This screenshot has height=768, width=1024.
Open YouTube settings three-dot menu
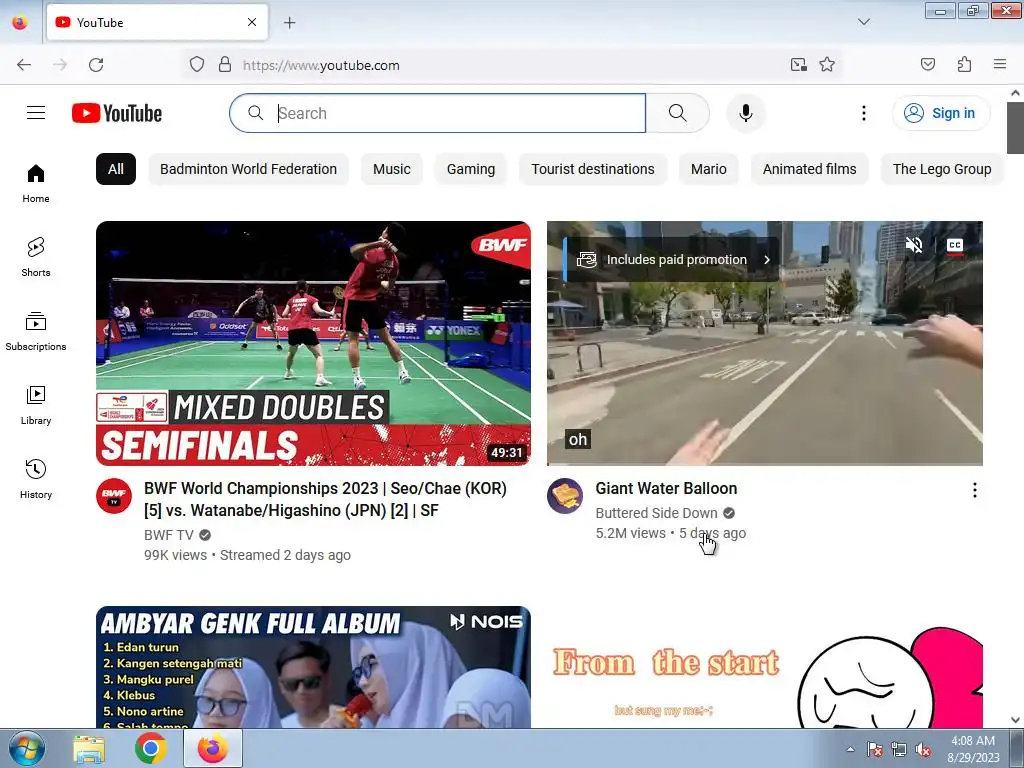tap(864, 113)
